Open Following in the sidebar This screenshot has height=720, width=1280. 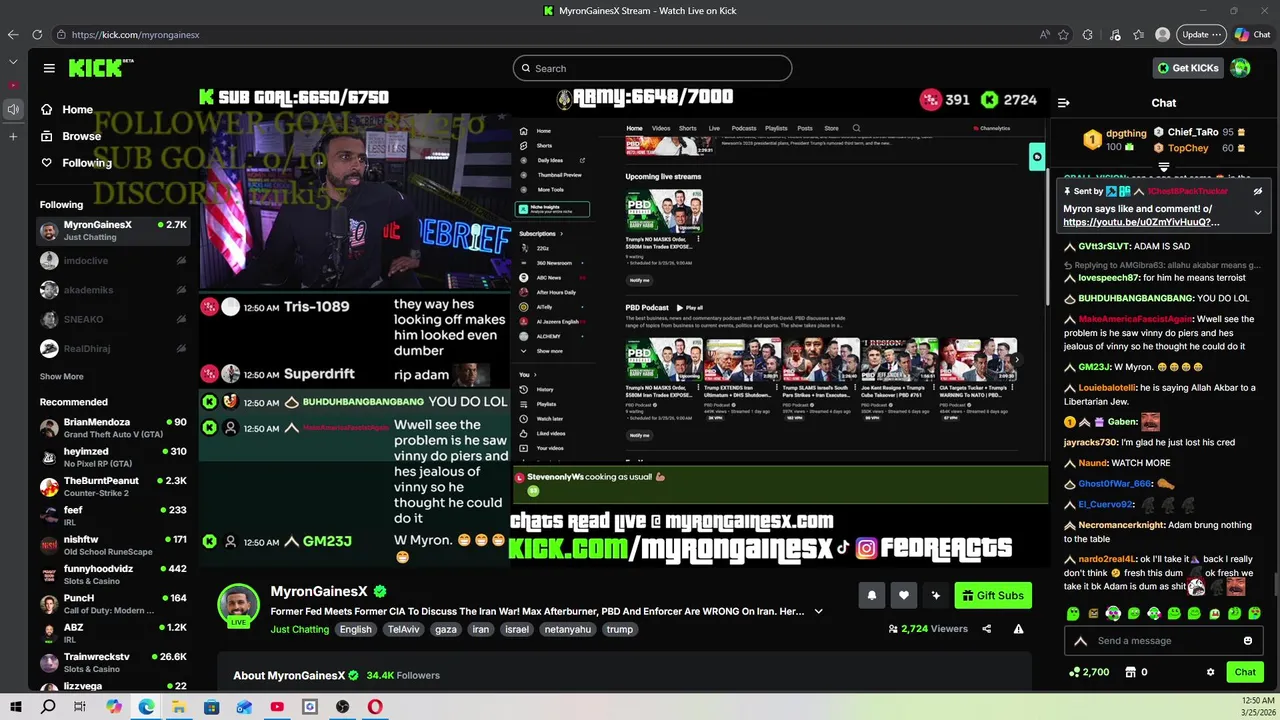click(x=76, y=163)
